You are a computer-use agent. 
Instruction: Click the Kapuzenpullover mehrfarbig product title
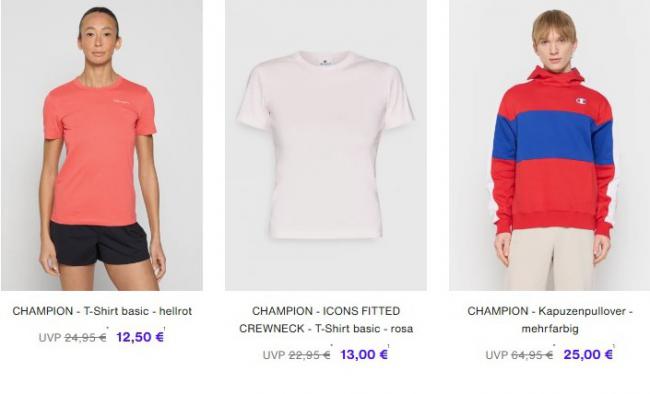(550, 320)
